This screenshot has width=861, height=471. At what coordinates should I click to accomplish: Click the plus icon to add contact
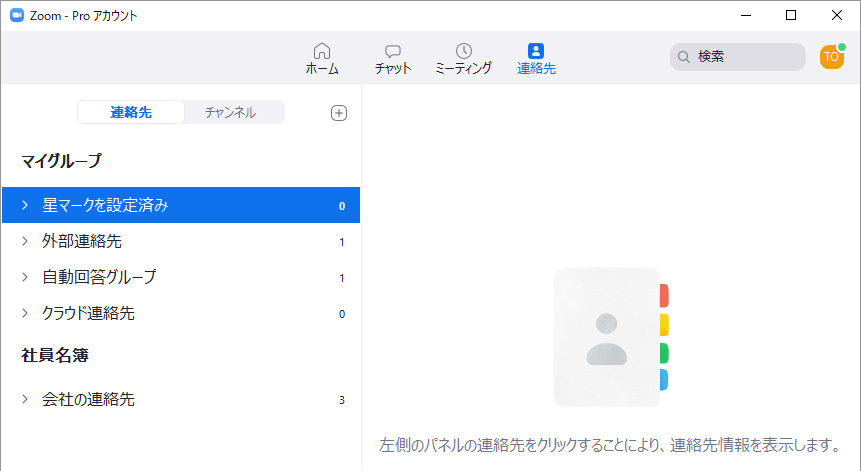coord(339,113)
